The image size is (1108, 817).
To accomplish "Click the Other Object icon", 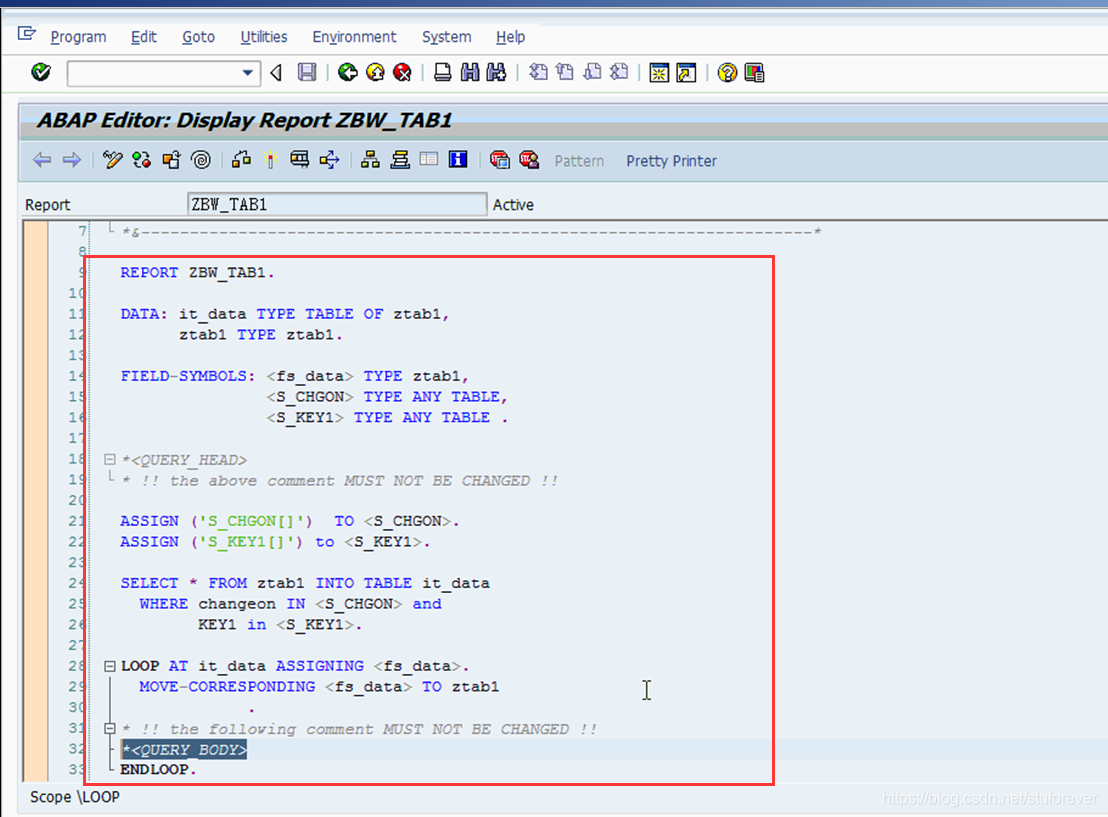I will click(x=171, y=160).
